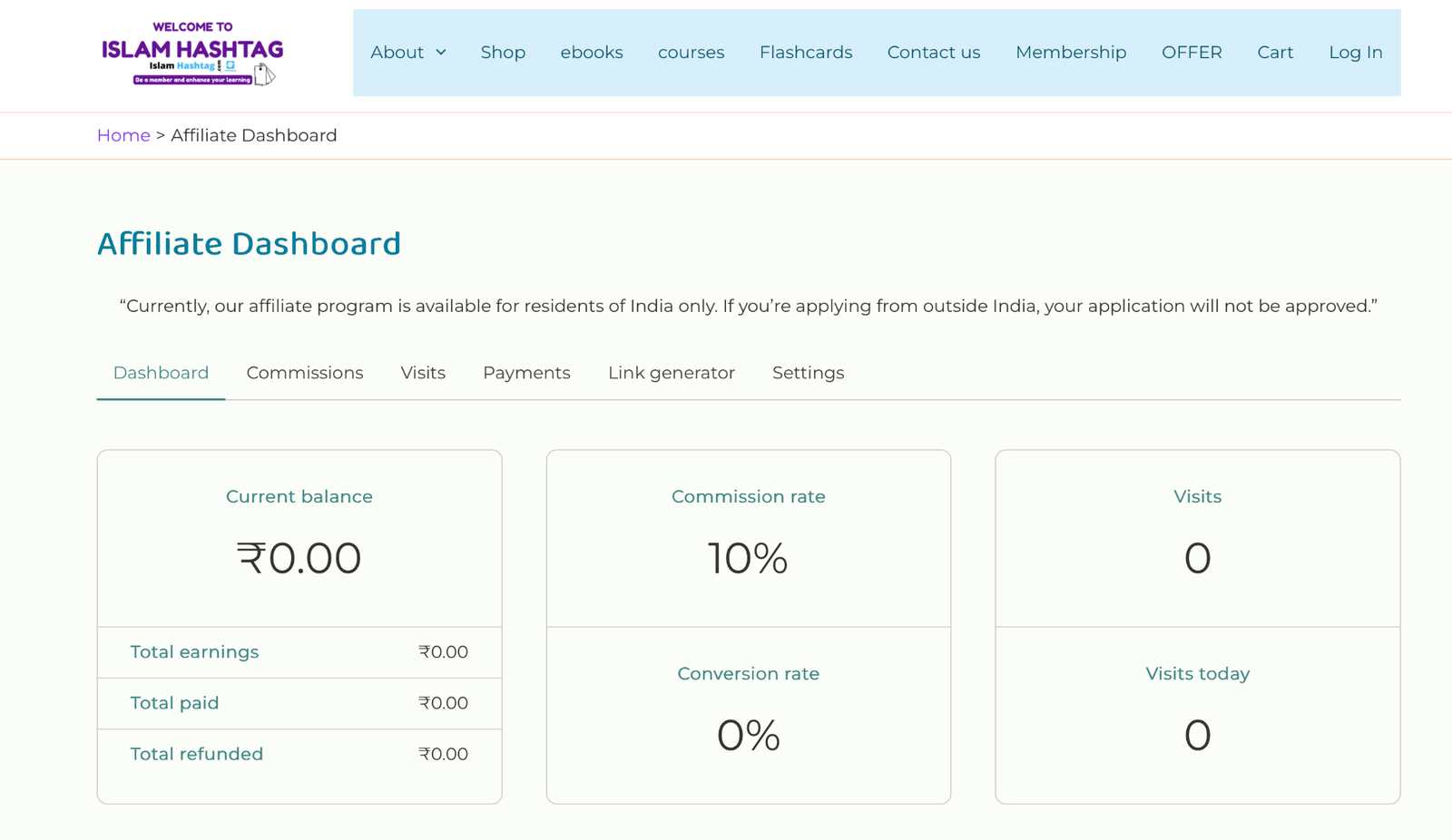Click the Total paid row label
This screenshot has height=840, width=1452.
coord(174,703)
